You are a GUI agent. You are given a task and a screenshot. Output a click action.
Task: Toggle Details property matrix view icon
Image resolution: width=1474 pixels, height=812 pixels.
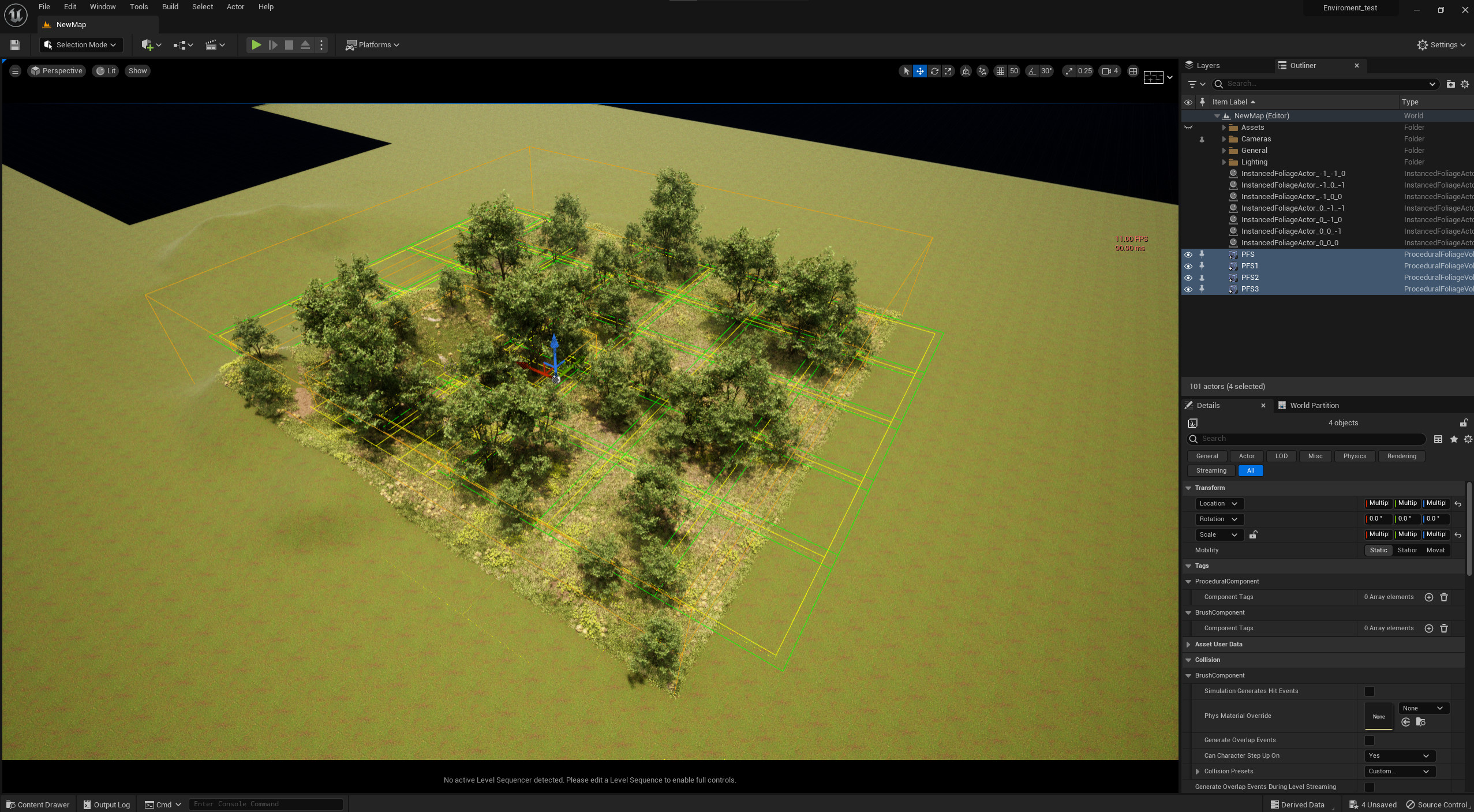(x=1438, y=439)
